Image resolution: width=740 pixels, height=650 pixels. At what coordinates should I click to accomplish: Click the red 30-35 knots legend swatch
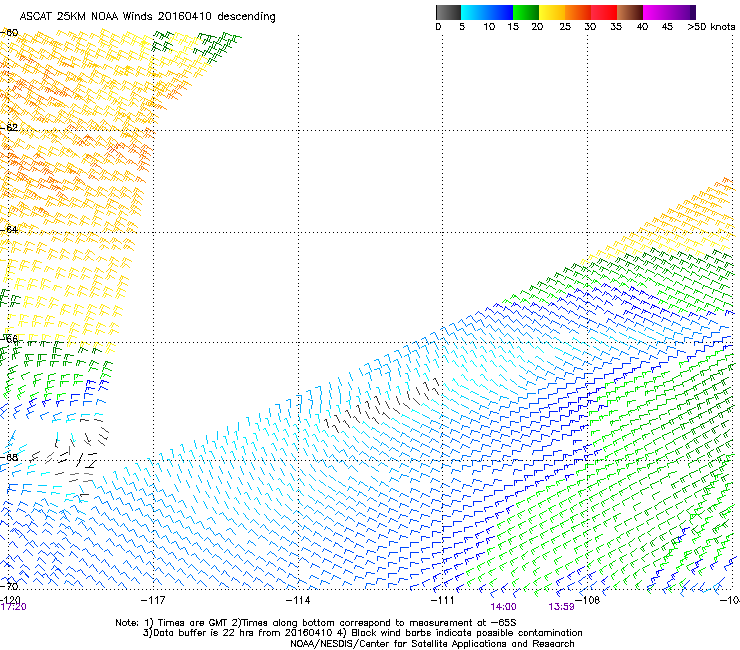(x=604, y=12)
